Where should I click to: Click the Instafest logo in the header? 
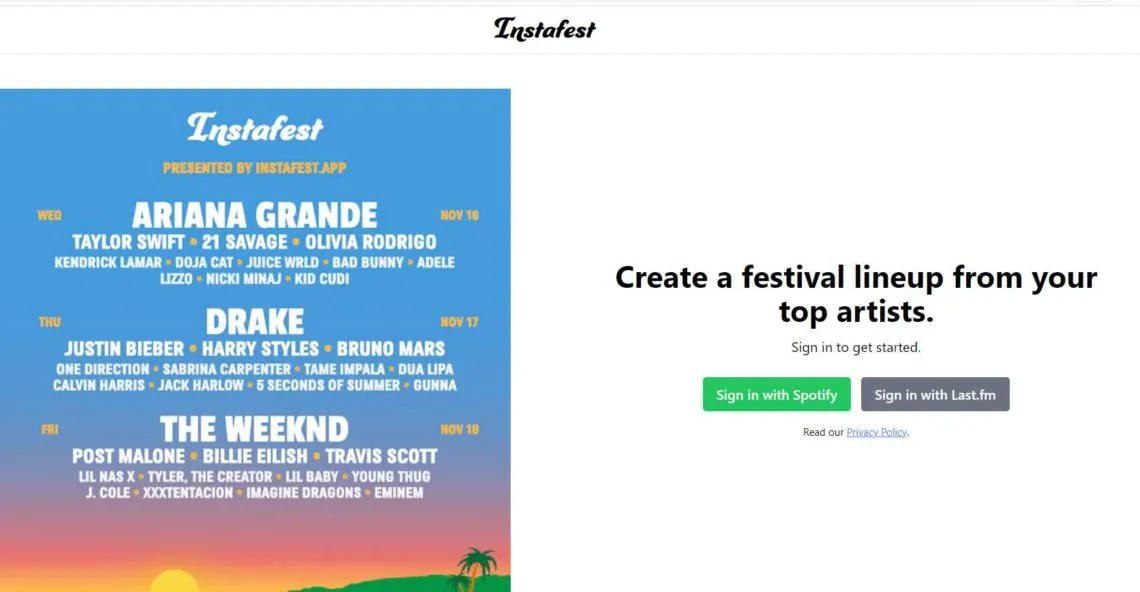click(543, 29)
